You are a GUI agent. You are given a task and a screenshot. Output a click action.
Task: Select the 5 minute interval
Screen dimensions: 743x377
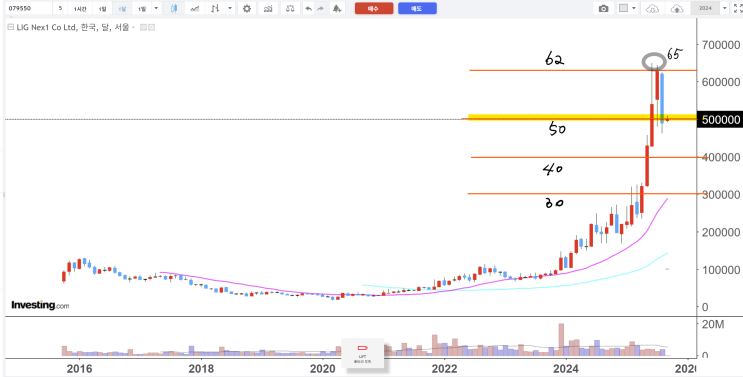click(60, 9)
